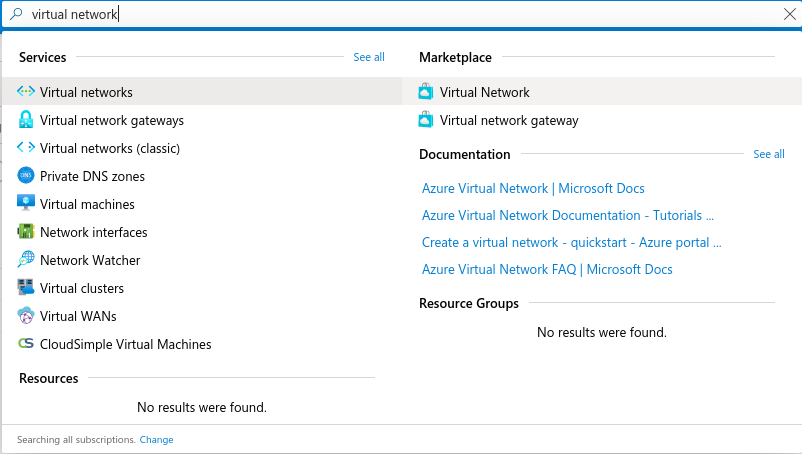Click the Virtual networks (classic) icon
Viewport: 802px width, 454px height.
(x=26, y=148)
